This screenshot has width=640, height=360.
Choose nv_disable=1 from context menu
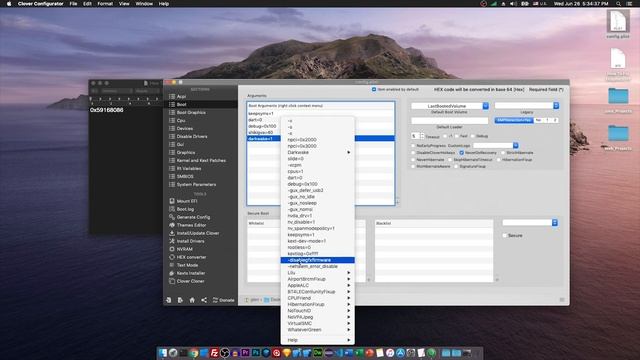pos(318,222)
